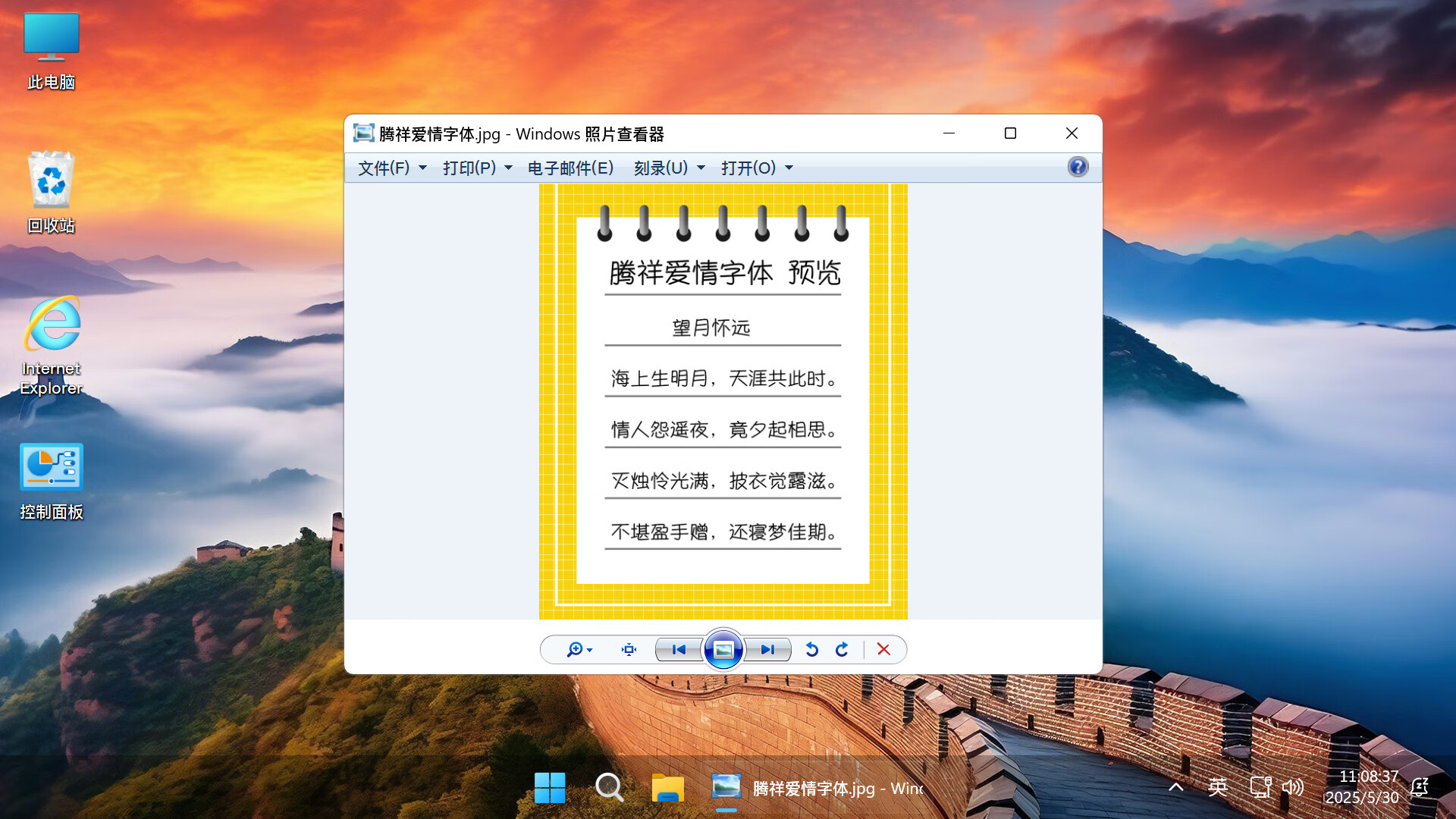Open the help question mark icon
The height and width of the screenshot is (819, 1456).
1078,167
